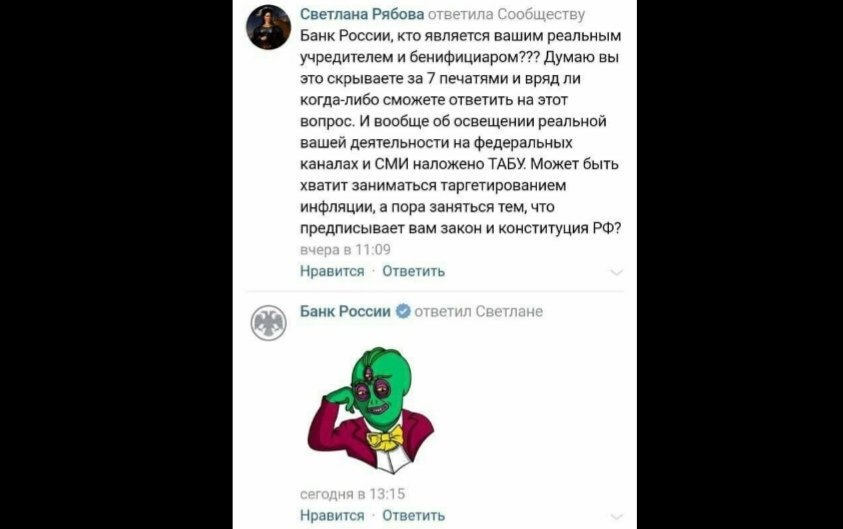The image size is (843, 529).
Task: Reply to Светлана's comment via Ответить
Action: point(413,271)
